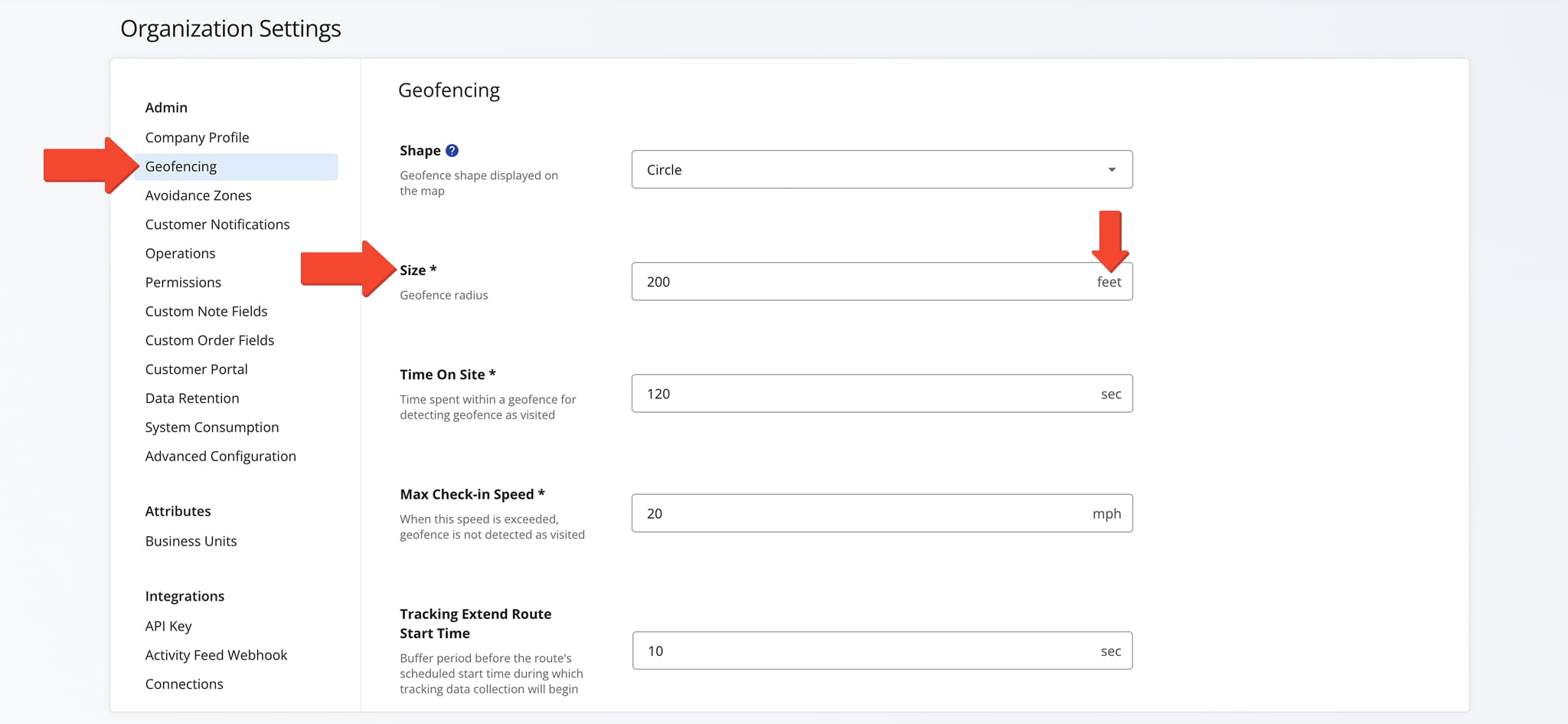Open Custom Note Fields settings
Image resolution: width=1568 pixels, height=724 pixels.
coord(206,311)
